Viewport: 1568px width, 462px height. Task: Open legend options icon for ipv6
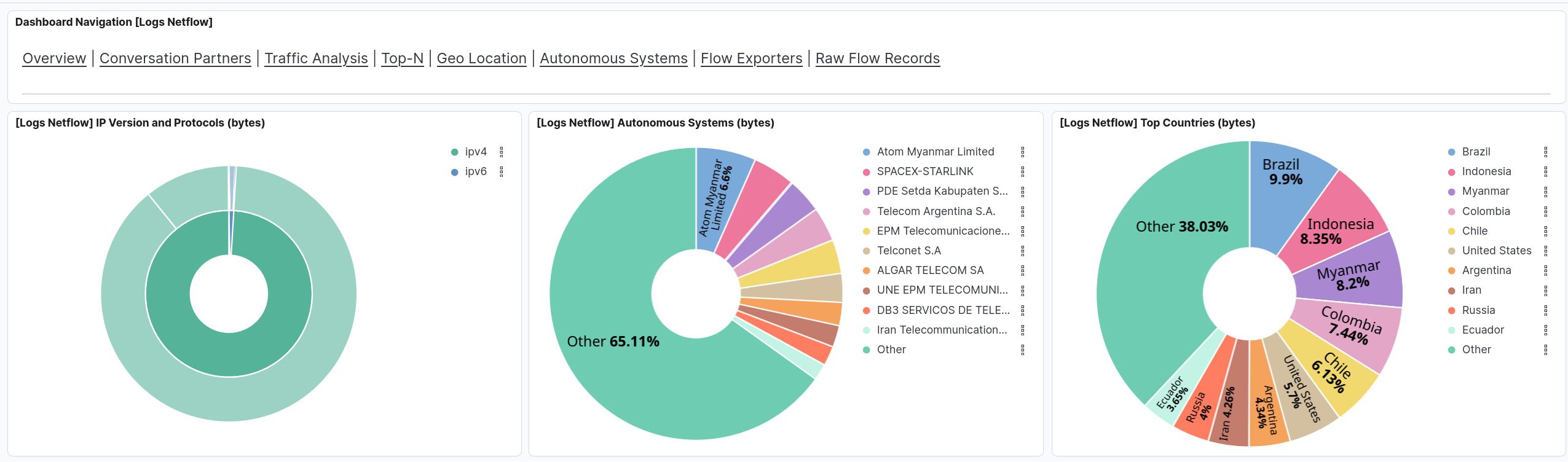coord(502,171)
